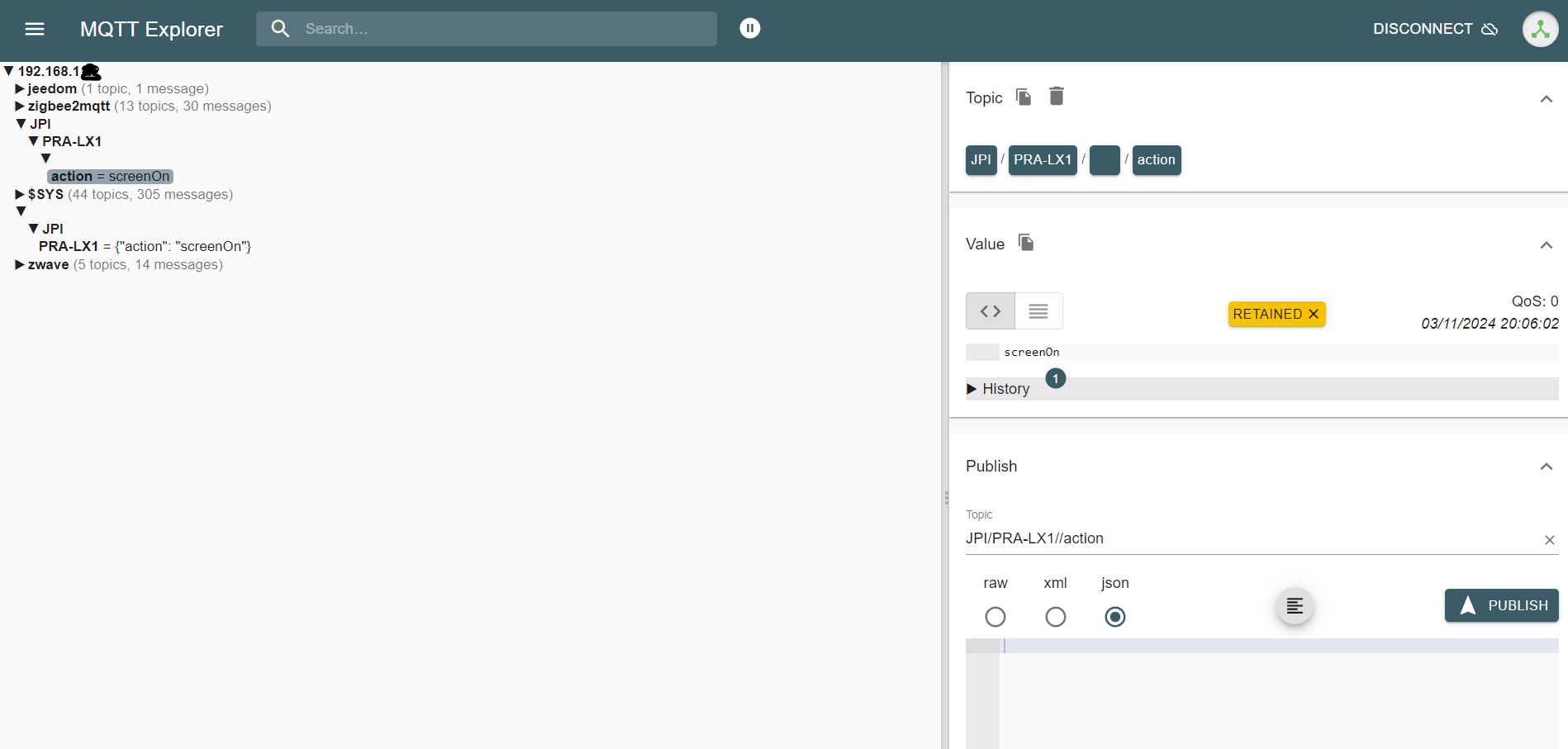Collapse the 192.168.1 root node
The height and width of the screenshot is (749, 1568).
tap(8, 71)
